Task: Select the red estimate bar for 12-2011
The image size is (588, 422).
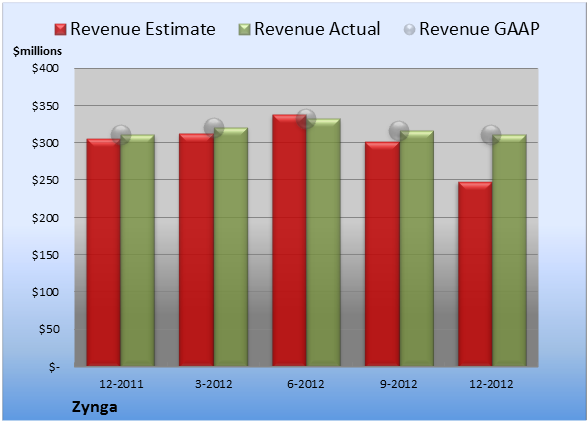Action: (104, 252)
